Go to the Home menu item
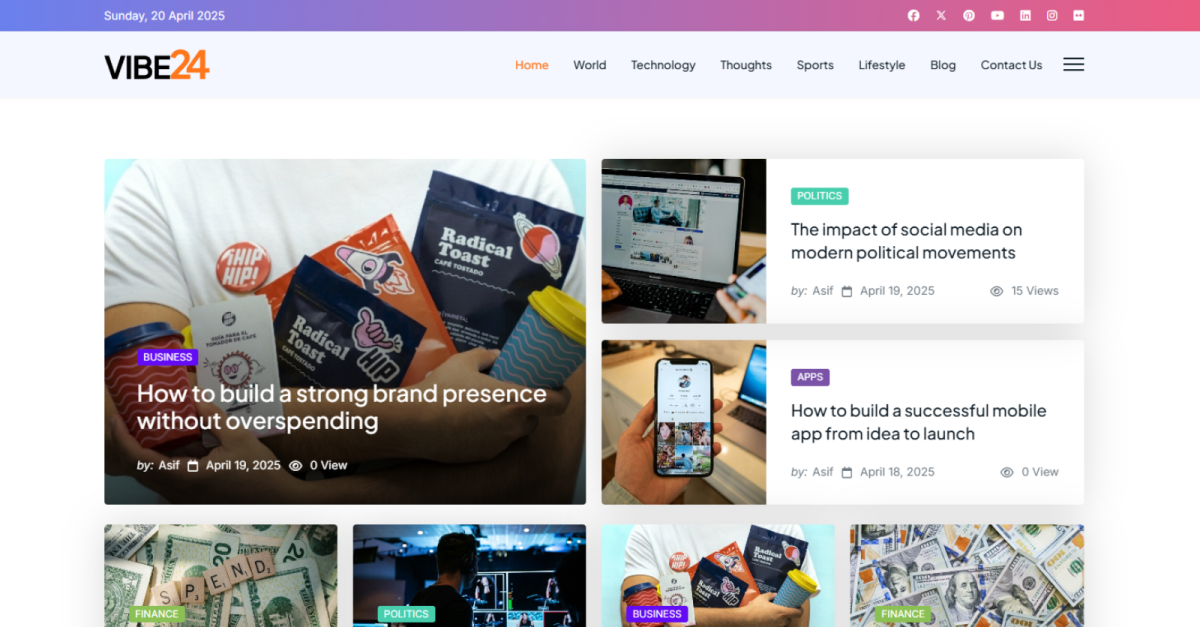This screenshot has width=1200, height=627. (532, 65)
